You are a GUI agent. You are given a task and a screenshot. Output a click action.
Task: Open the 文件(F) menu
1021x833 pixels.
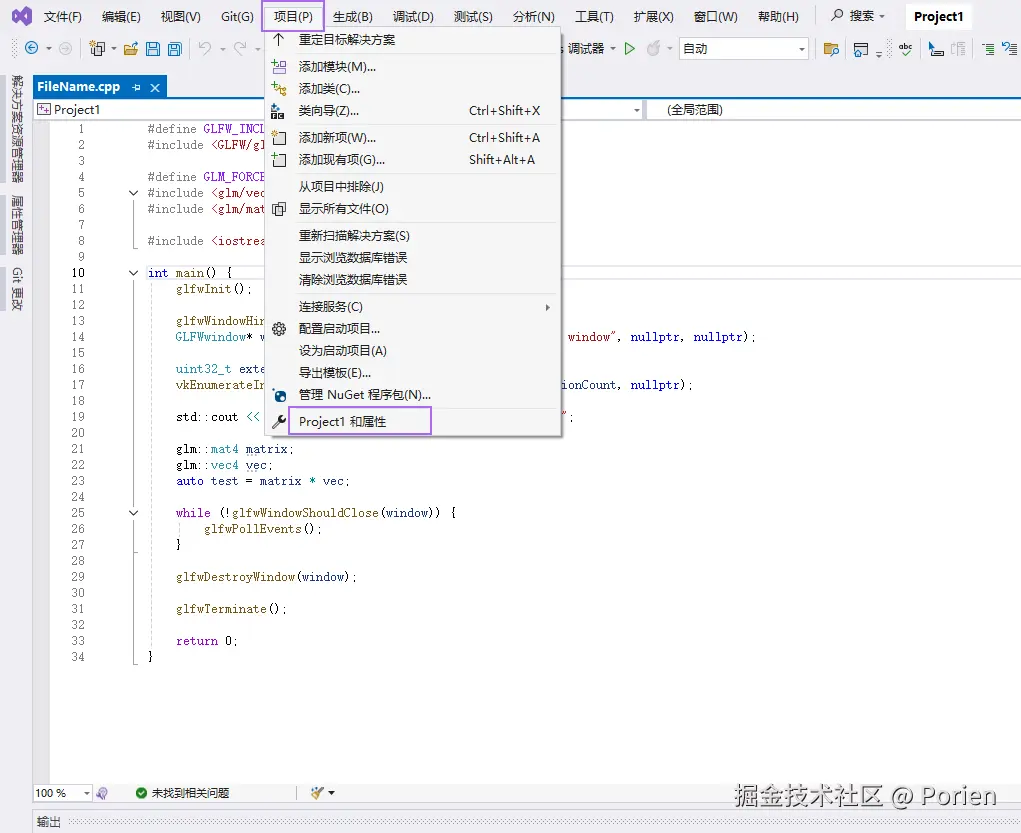tap(63, 16)
